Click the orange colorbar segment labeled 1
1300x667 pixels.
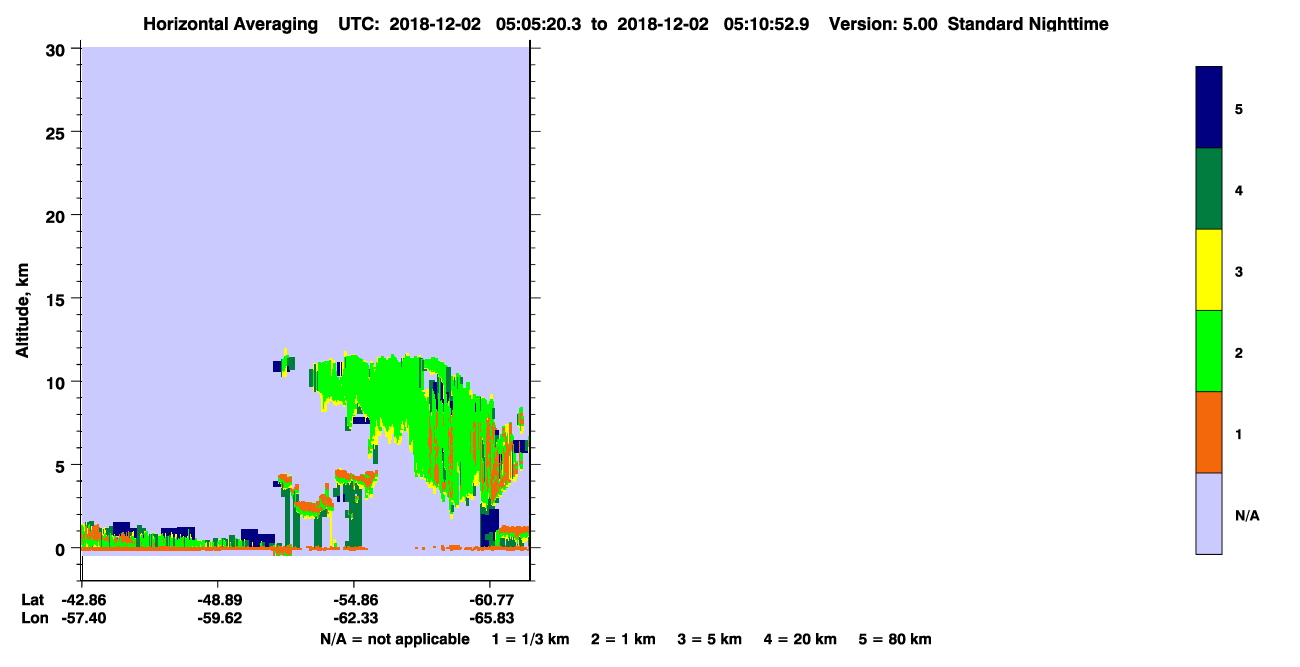pos(1209,432)
